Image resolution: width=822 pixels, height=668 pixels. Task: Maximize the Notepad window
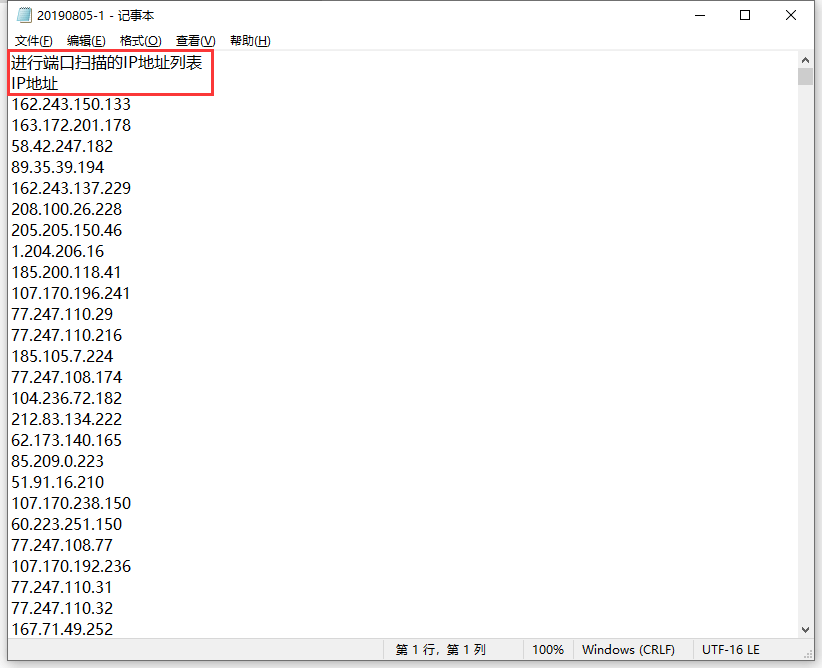[x=745, y=16]
